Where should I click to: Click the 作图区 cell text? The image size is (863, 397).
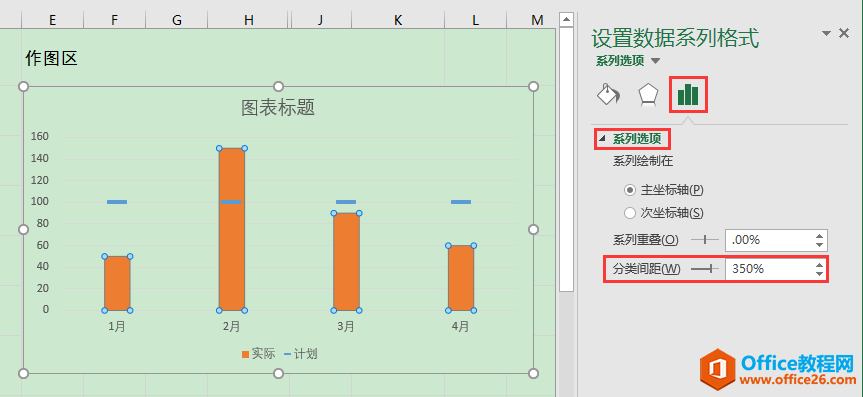pyautogui.click(x=51, y=58)
